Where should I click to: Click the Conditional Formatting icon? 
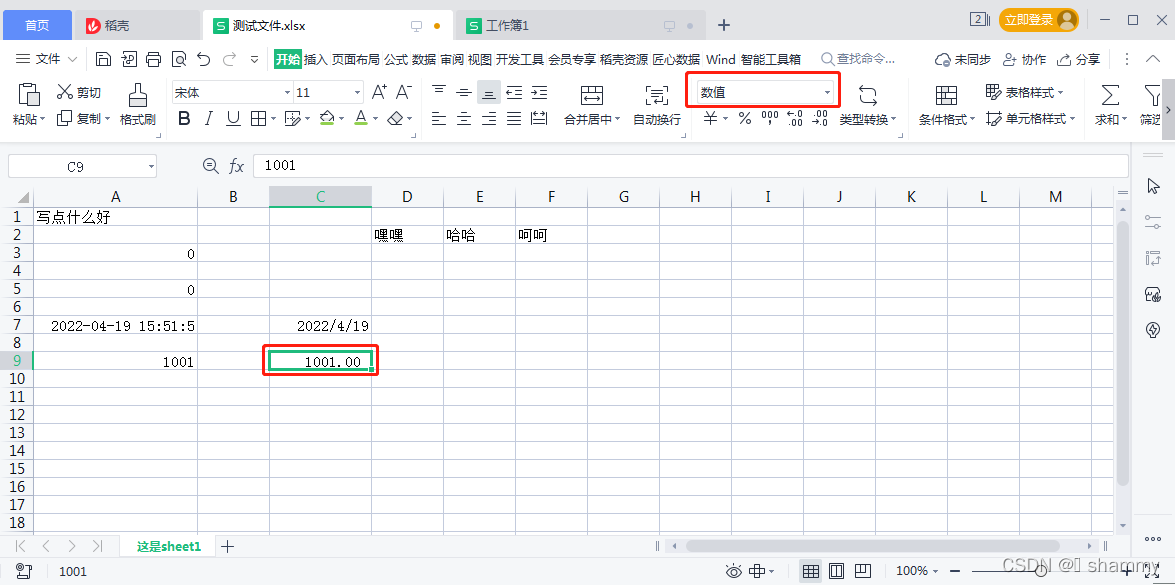point(946,95)
